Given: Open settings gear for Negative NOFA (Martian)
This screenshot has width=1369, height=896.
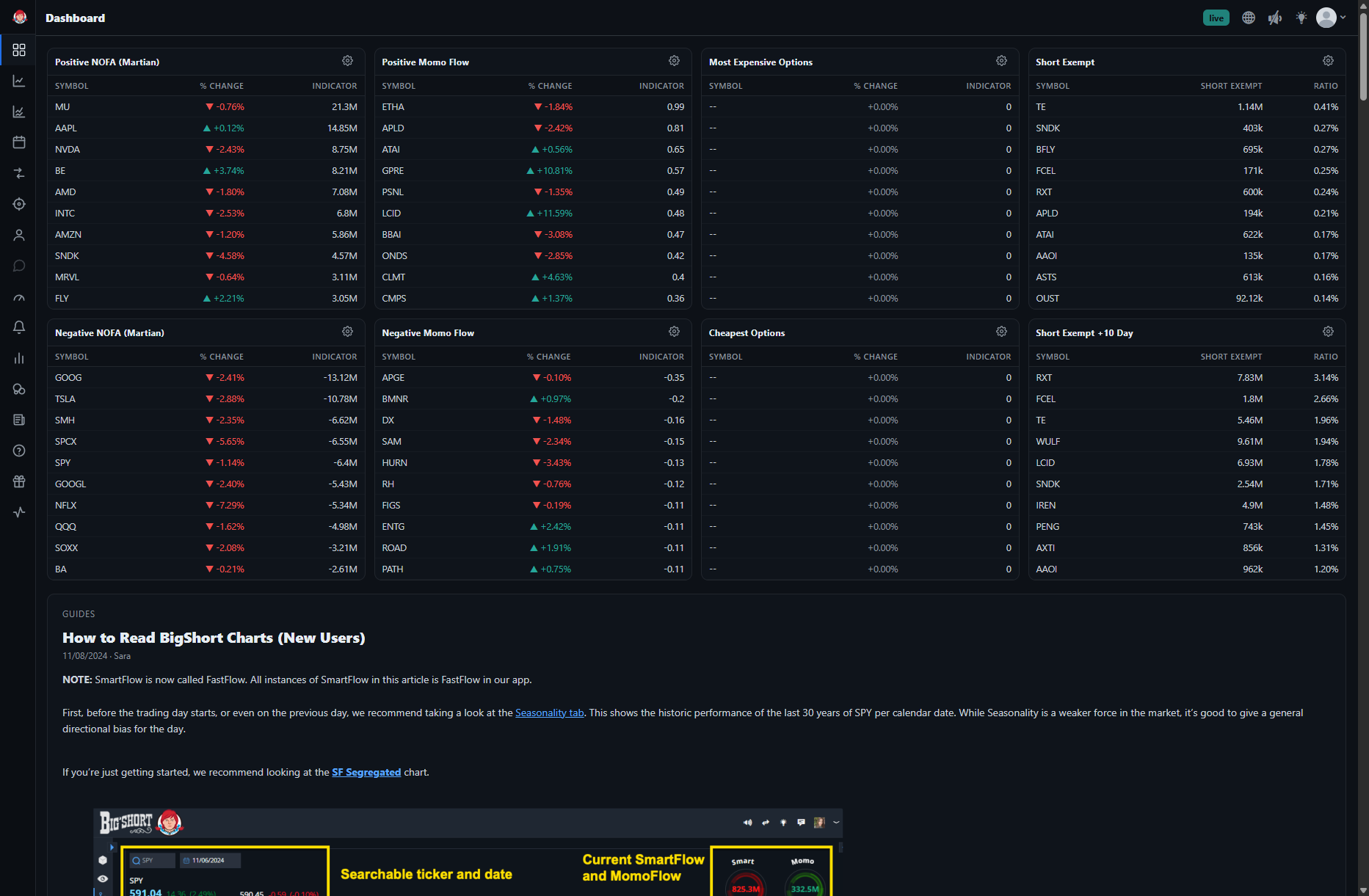Looking at the screenshot, I should [x=347, y=332].
